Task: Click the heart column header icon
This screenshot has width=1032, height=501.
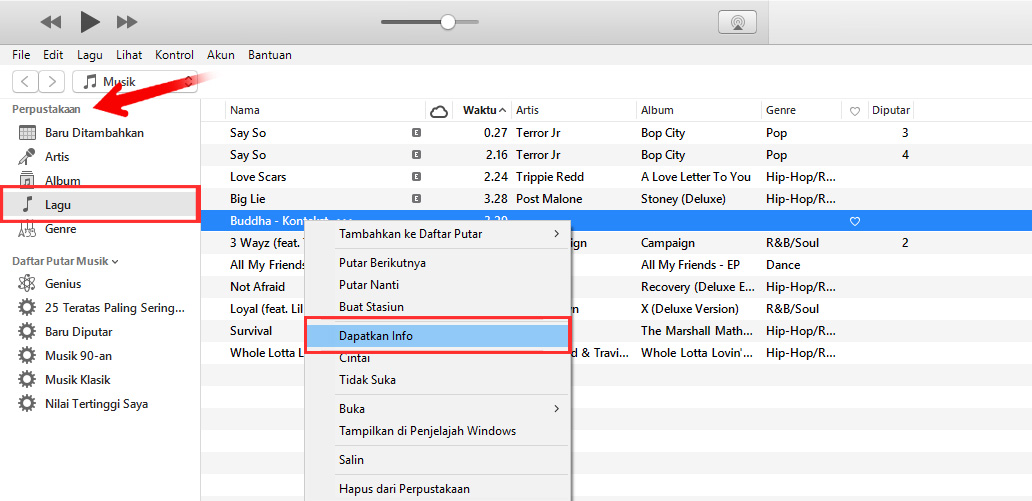Action: [855, 111]
